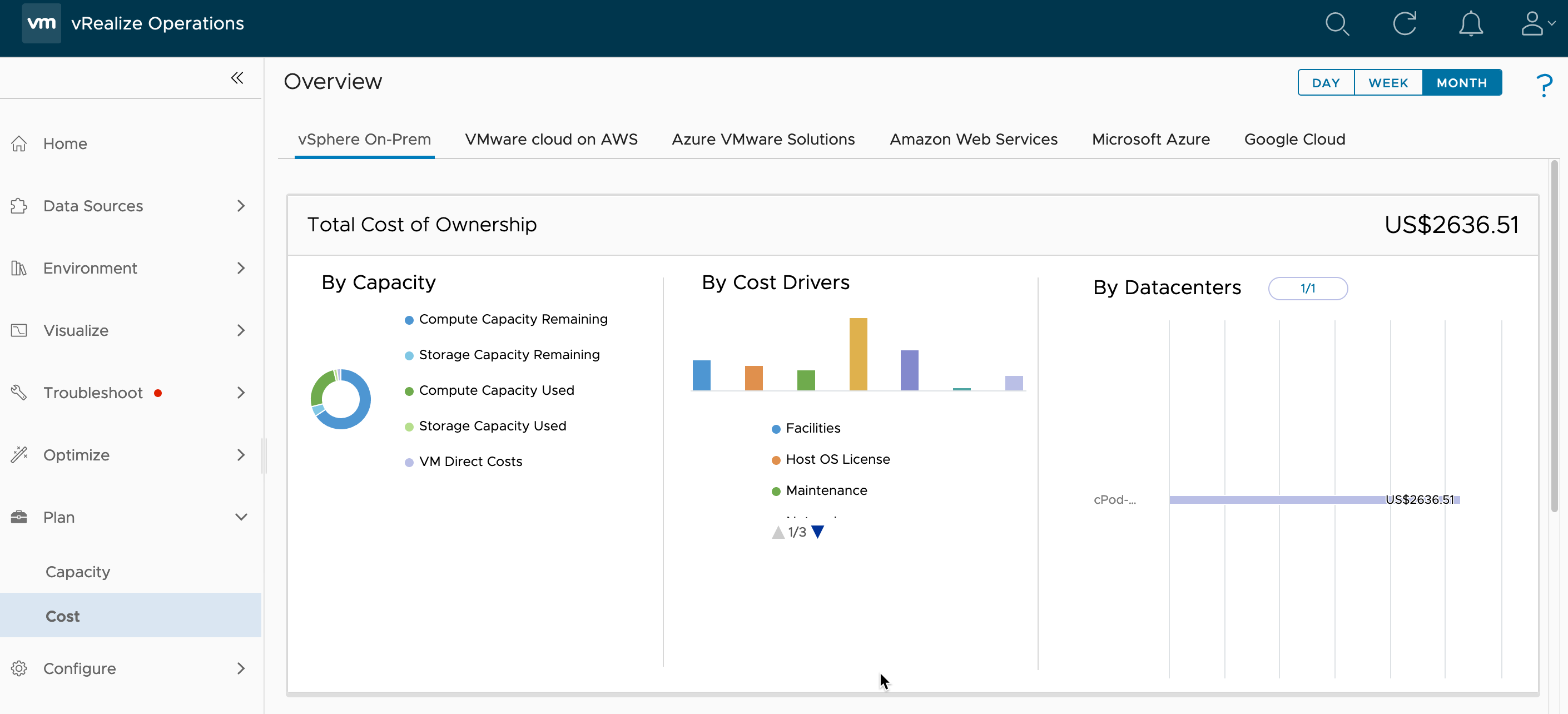Toggle Storage Capacity Used legend item
Image resolution: width=1568 pixels, height=714 pixels.
(x=485, y=425)
